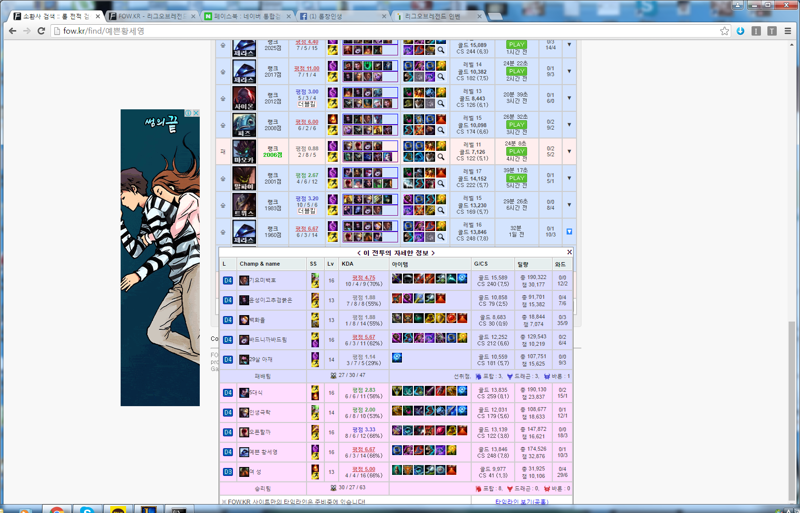Click the magnifier icon in the 2008점 row
This screenshot has width=800, height=513.
[441, 130]
